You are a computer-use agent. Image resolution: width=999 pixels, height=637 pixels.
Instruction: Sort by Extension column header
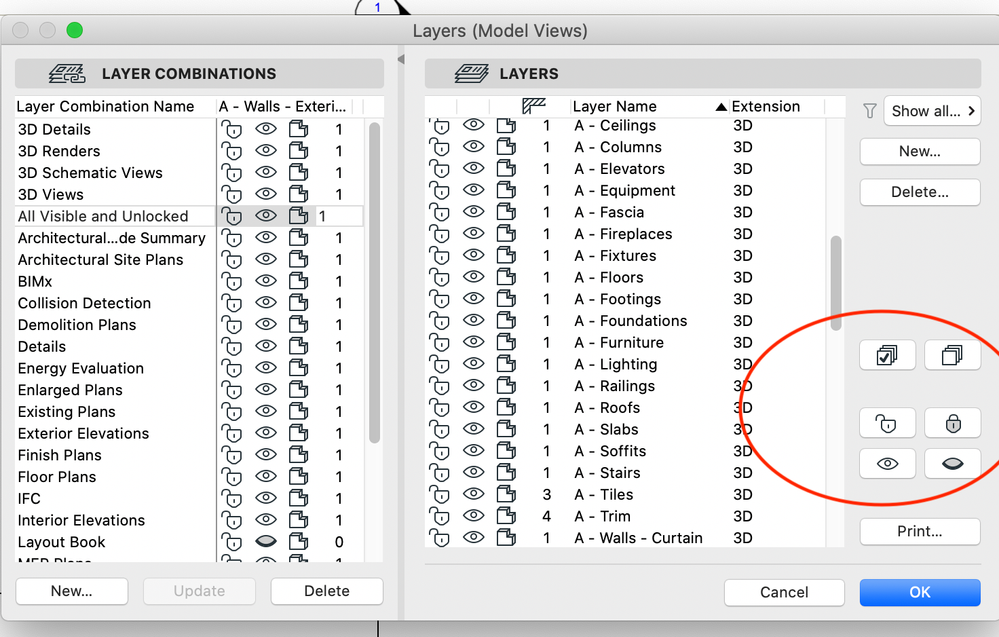click(777, 106)
